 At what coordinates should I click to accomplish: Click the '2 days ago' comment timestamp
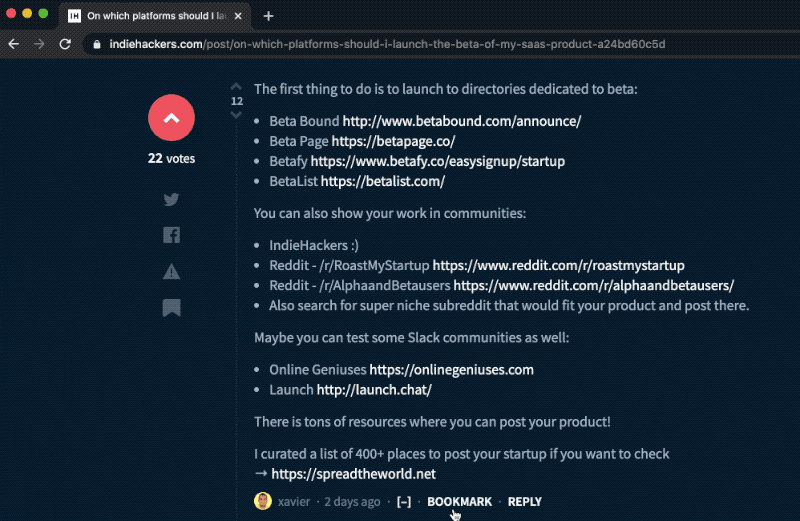point(352,502)
